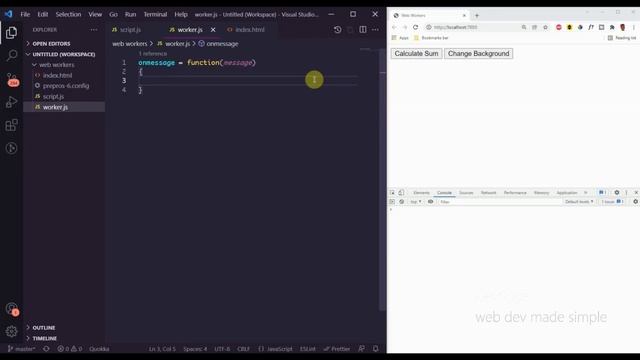Image resolution: width=640 pixels, height=360 pixels.
Task: Click the master branch indicator in the status bar
Action: 22,349
